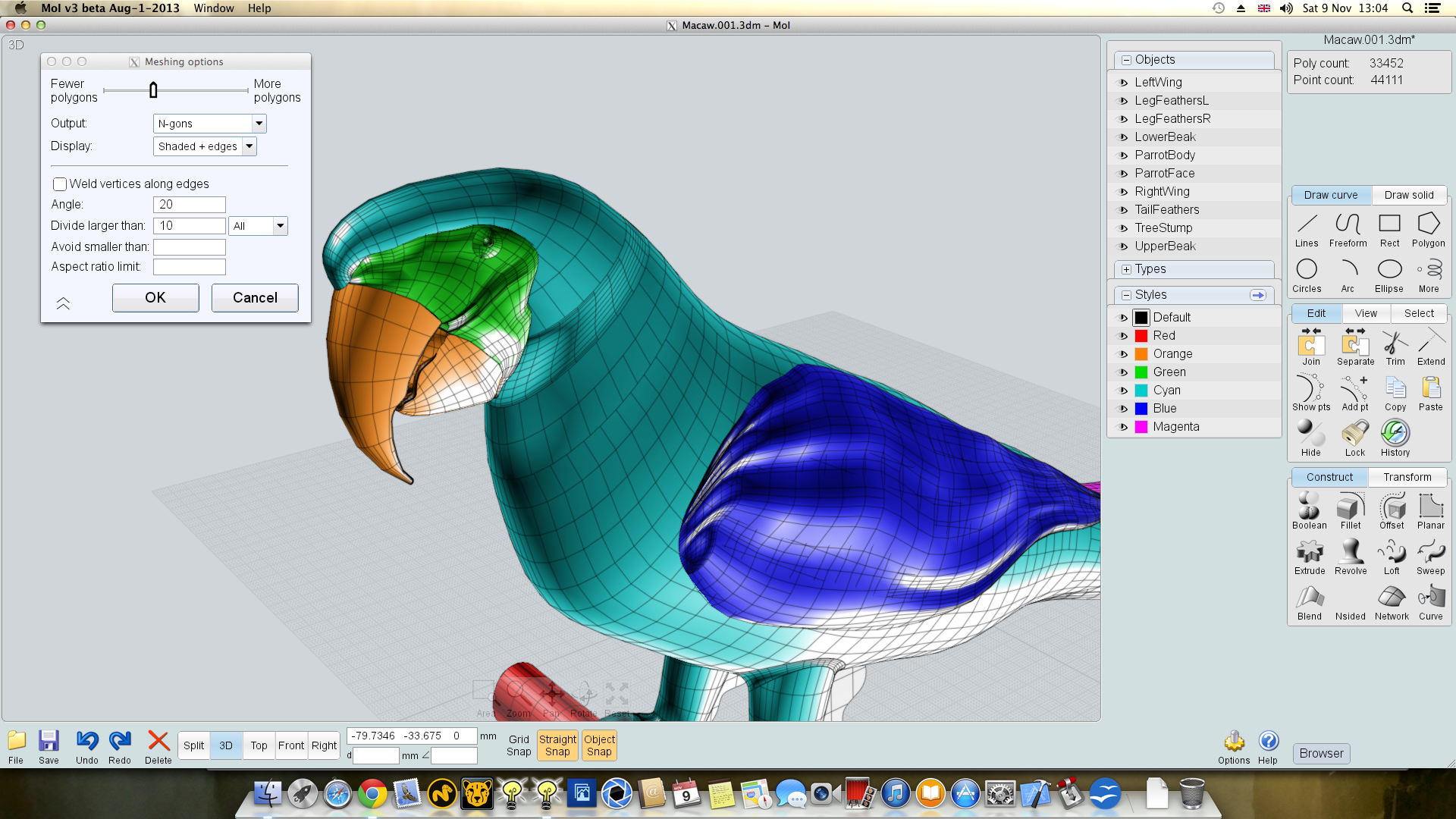Select the Freeform curve tool

pyautogui.click(x=1348, y=231)
